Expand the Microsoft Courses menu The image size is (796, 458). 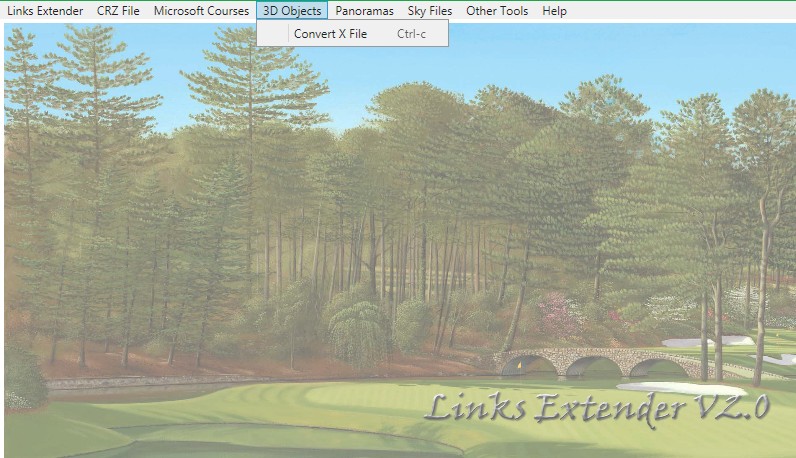[201, 11]
